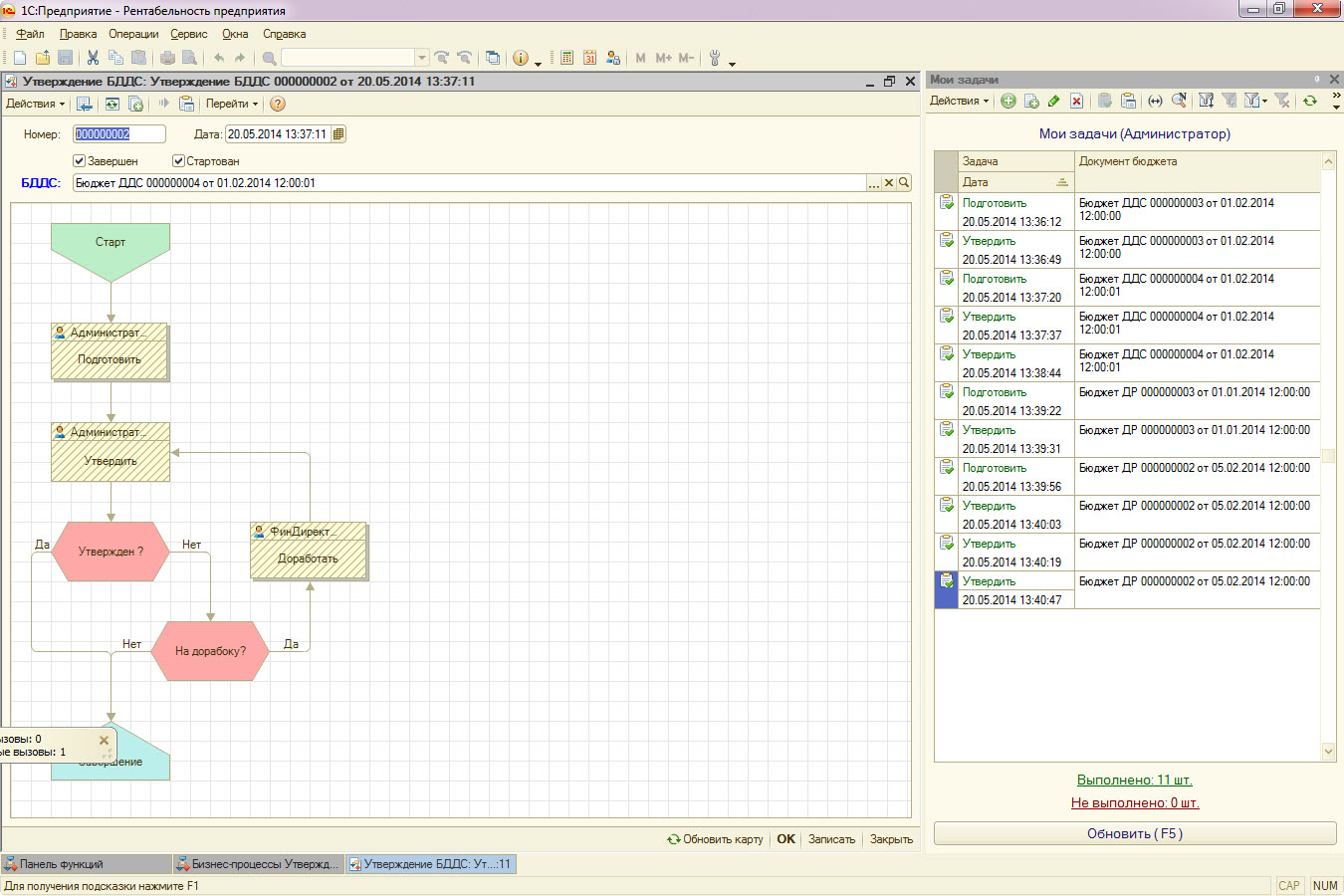
Task: Click the wrench tools icon
Action: [x=715, y=58]
